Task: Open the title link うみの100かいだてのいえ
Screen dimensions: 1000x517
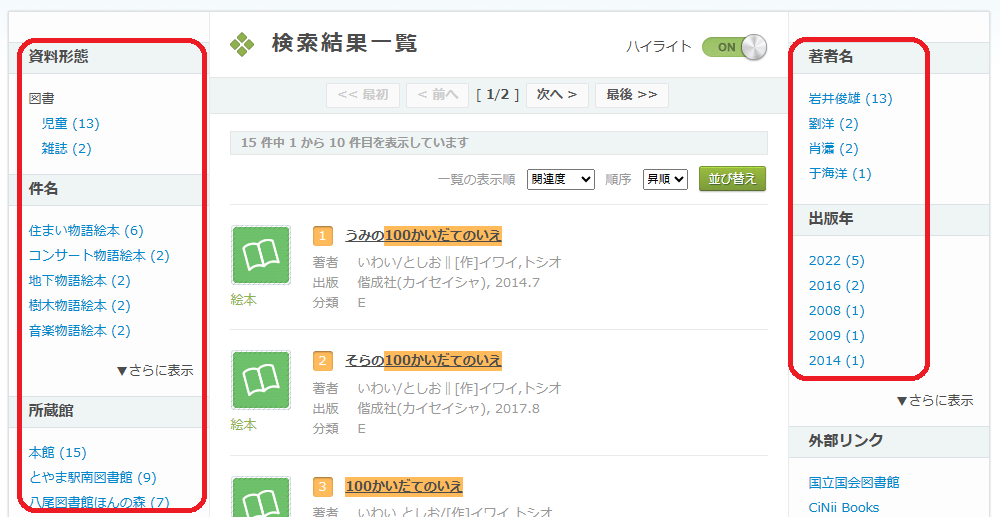Action: (x=423, y=235)
